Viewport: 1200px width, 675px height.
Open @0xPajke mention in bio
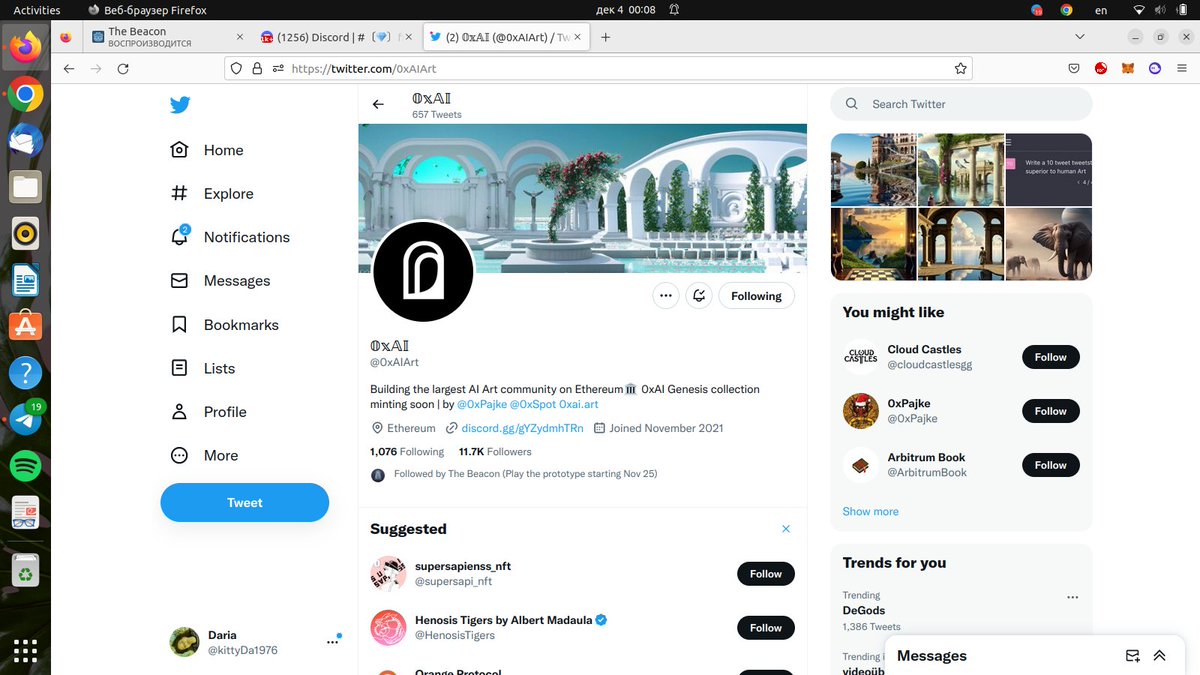(481, 404)
